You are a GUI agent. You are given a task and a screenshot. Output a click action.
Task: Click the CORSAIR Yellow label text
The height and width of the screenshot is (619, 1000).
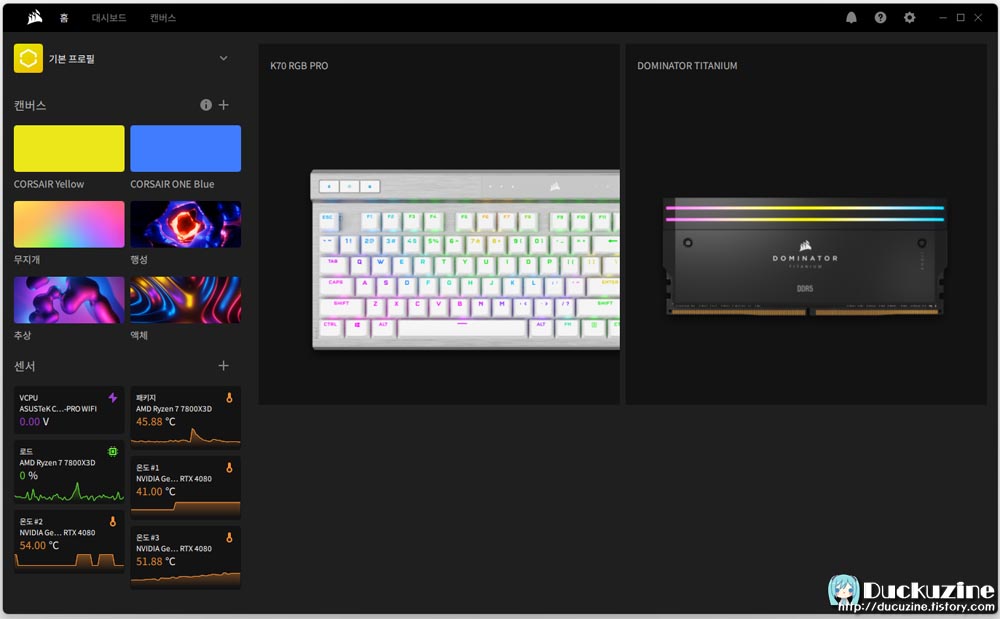(49, 184)
